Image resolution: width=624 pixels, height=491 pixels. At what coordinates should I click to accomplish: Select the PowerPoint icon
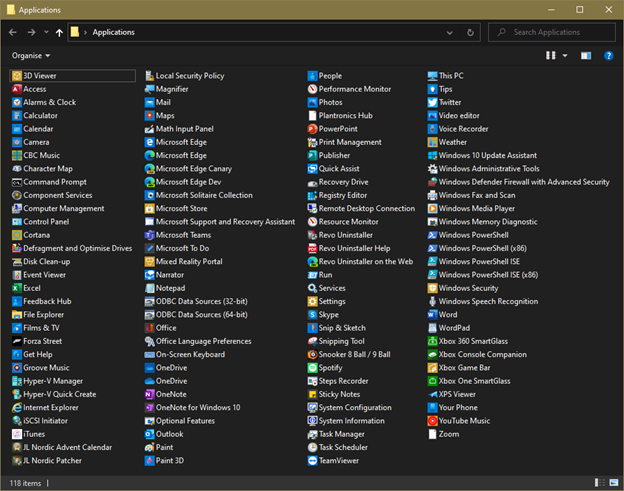pyautogui.click(x=312, y=129)
